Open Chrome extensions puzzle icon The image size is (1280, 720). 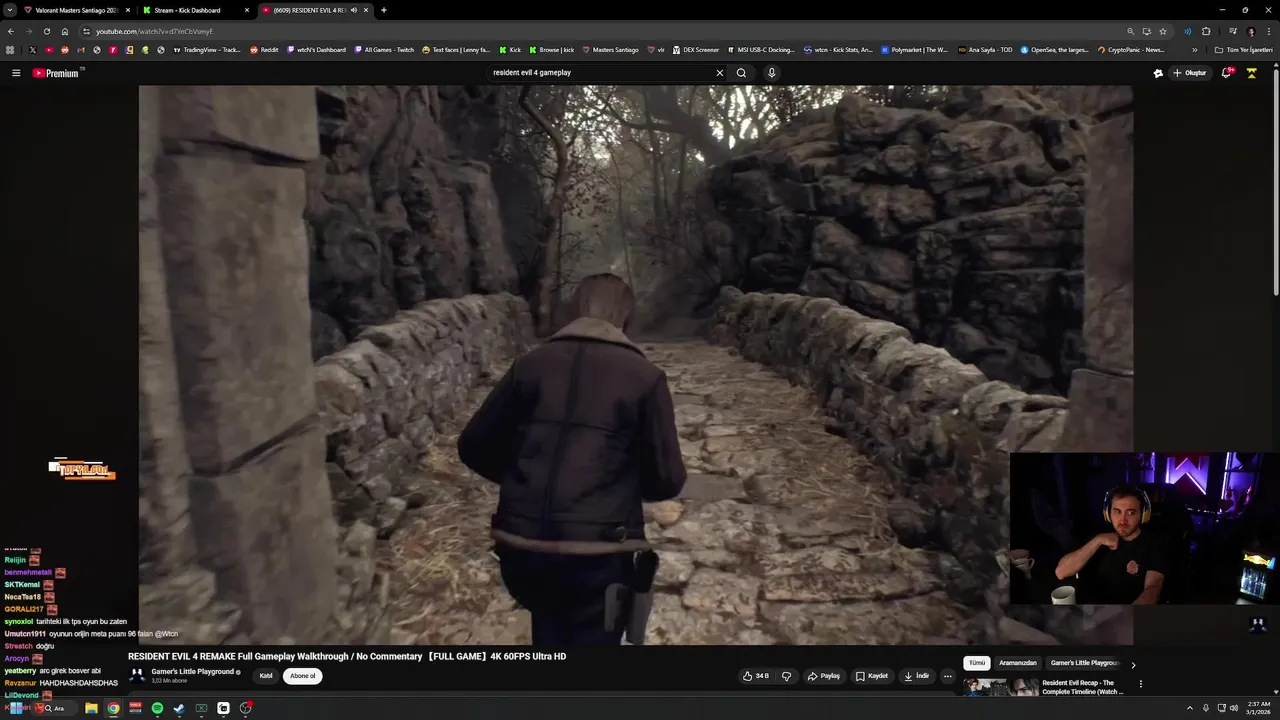pyautogui.click(x=1206, y=31)
